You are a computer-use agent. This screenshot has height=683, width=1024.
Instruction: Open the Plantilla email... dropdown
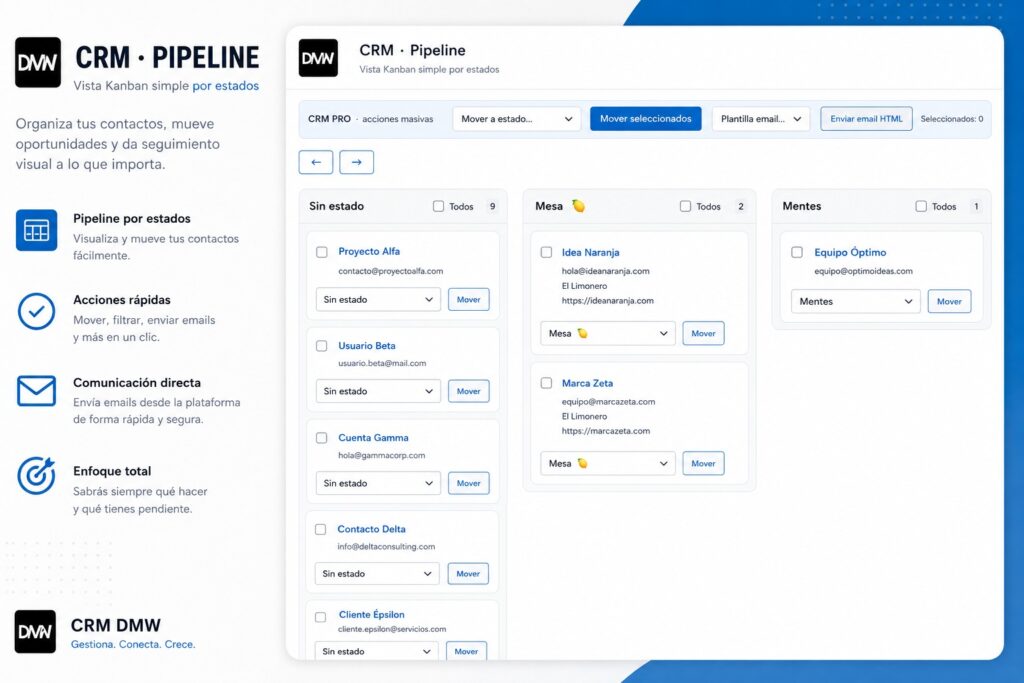coord(761,119)
